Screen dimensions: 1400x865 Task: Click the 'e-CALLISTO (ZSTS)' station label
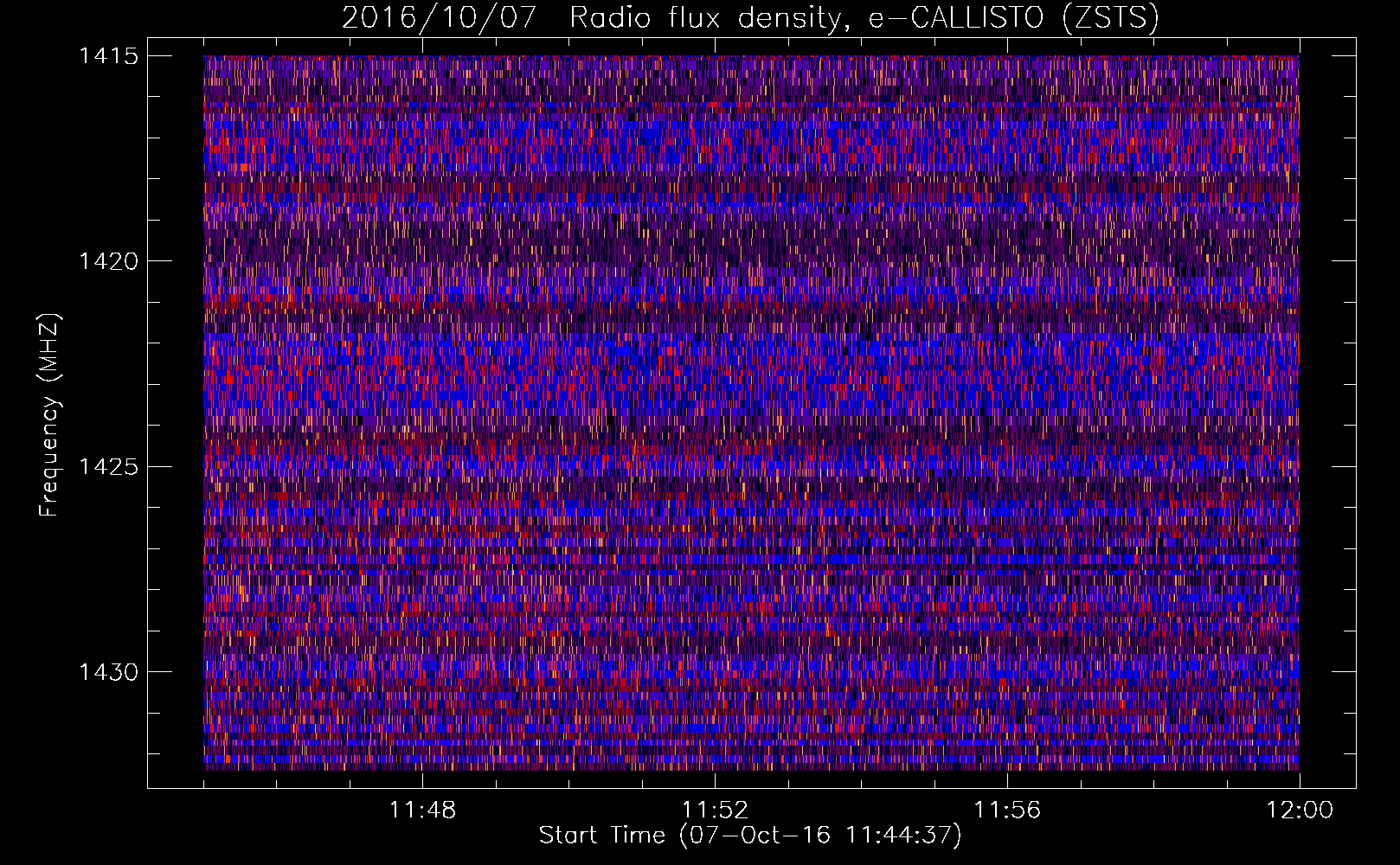pos(1014,18)
